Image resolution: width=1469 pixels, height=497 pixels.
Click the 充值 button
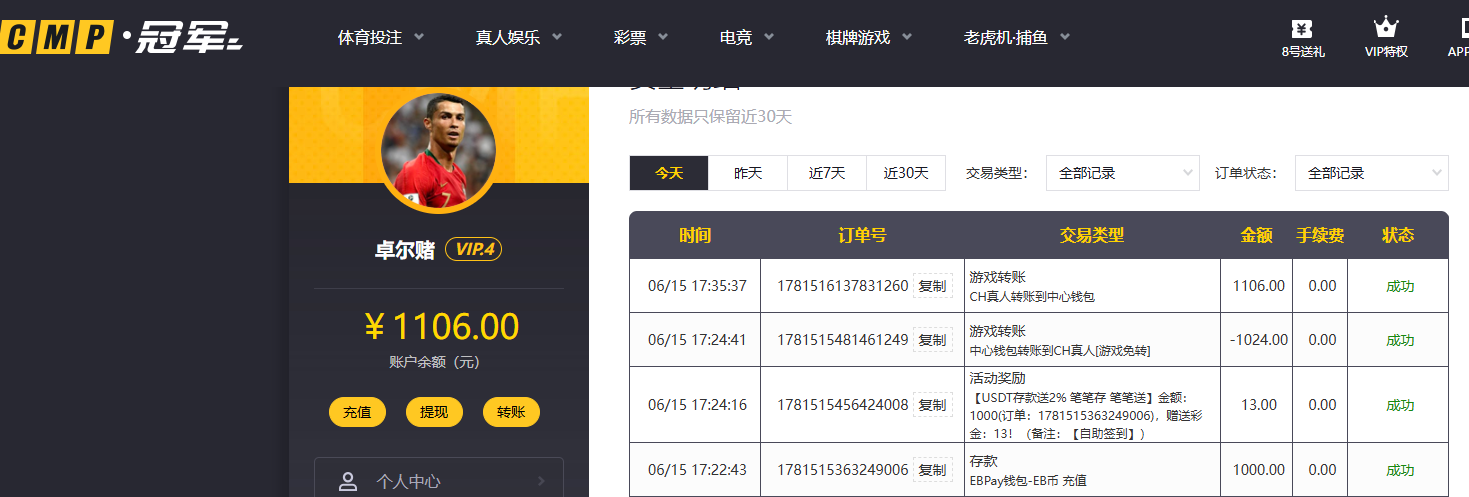pos(357,412)
